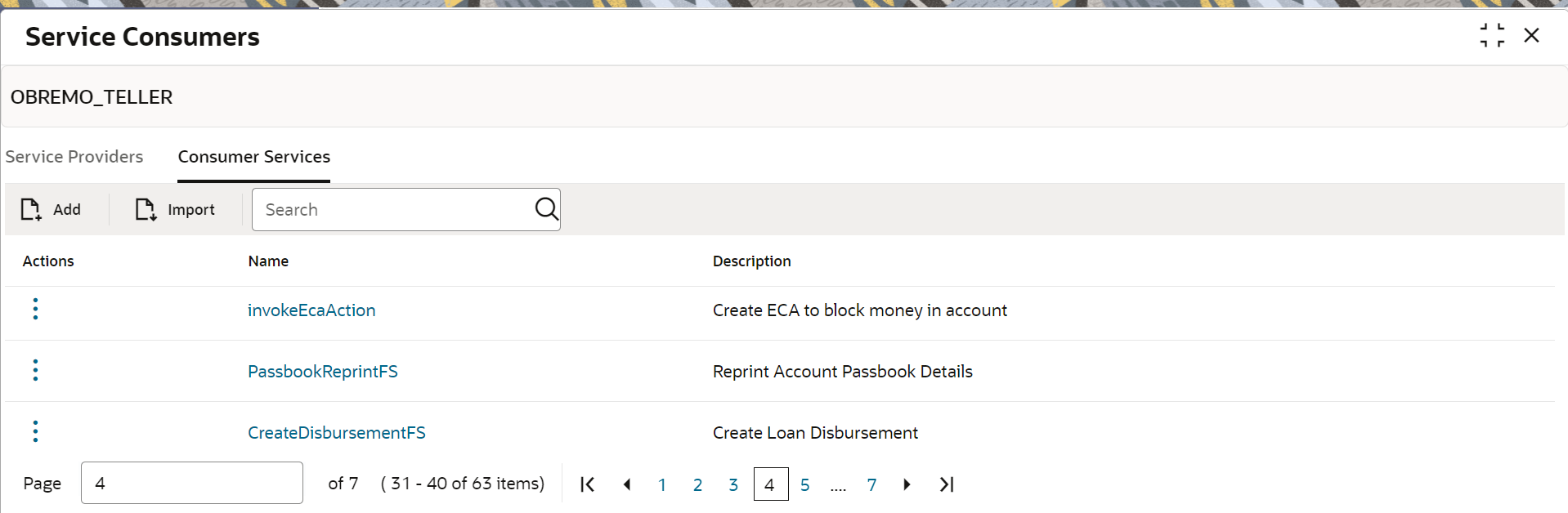Click the Import document icon
This screenshot has width=1568, height=513.
pos(146,210)
